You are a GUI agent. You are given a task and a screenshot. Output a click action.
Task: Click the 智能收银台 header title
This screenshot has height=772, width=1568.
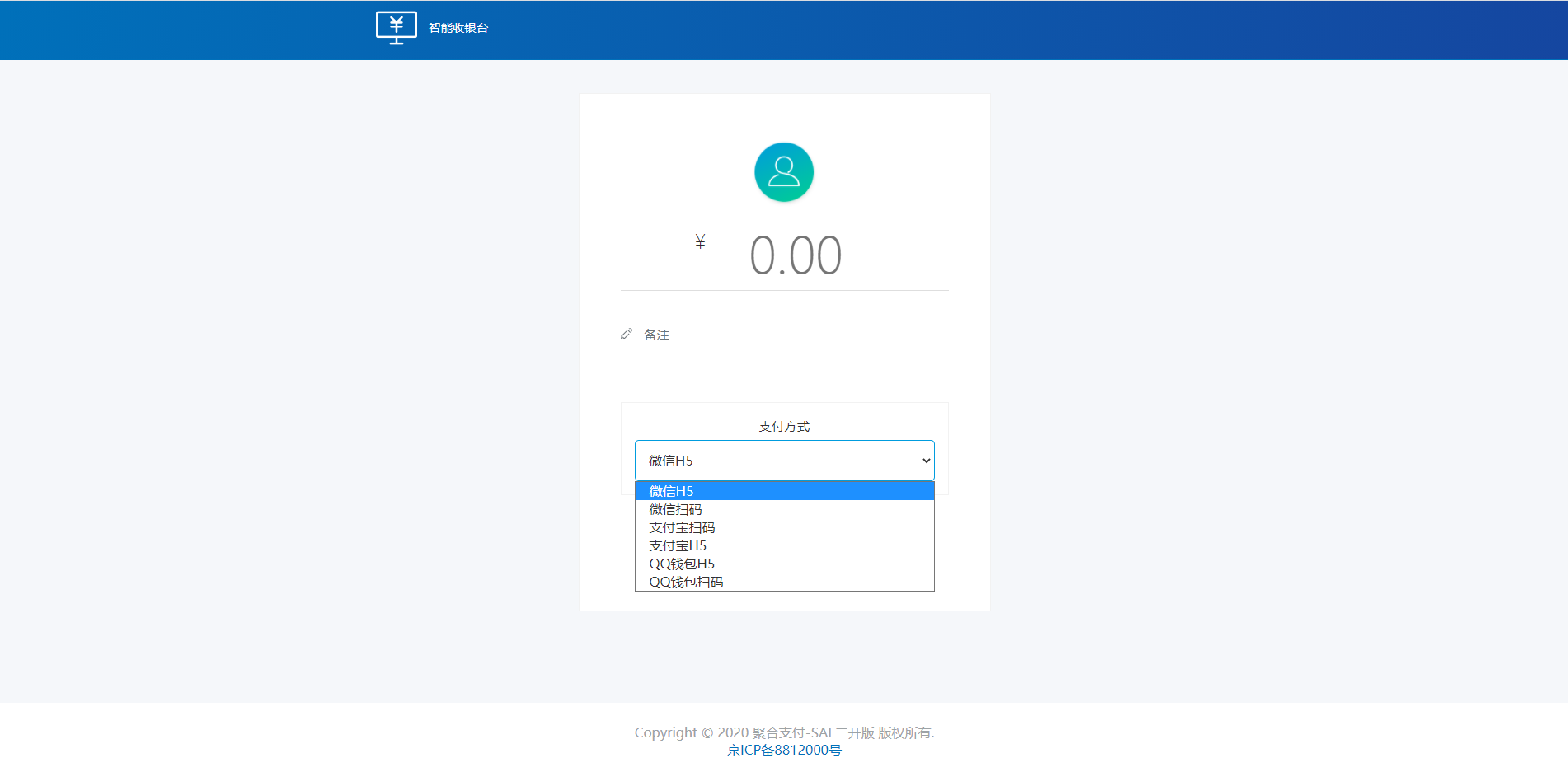[458, 28]
